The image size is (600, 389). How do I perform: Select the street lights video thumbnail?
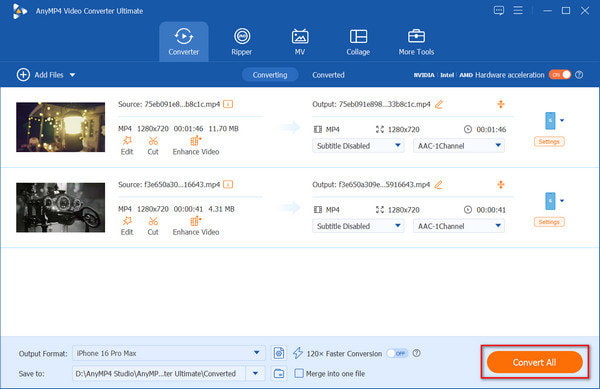pos(60,127)
